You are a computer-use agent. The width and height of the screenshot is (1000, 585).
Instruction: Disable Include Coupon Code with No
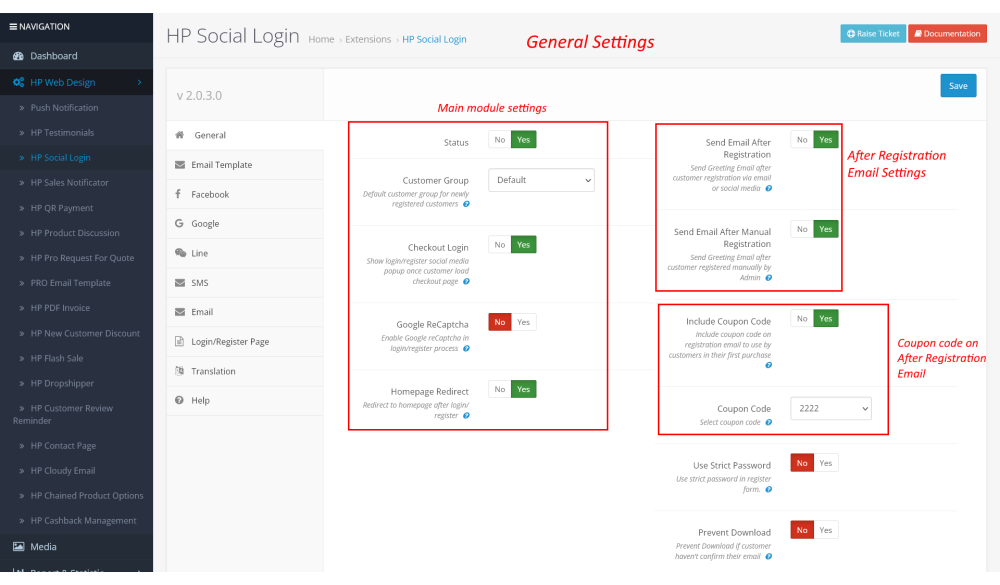click(x=802, y=318)
